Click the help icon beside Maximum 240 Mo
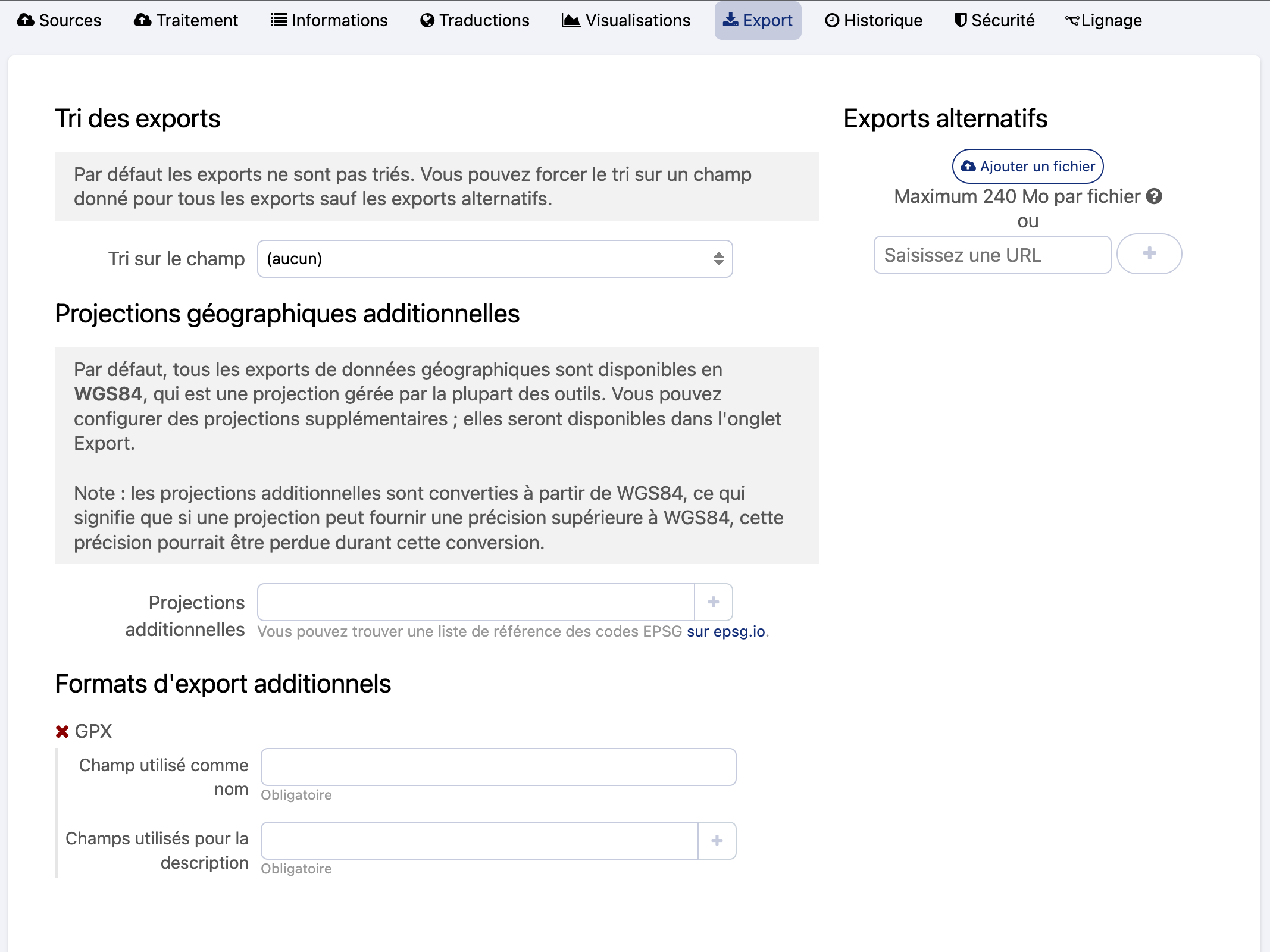1270x952 pixels. click(x=1154, y=196)
